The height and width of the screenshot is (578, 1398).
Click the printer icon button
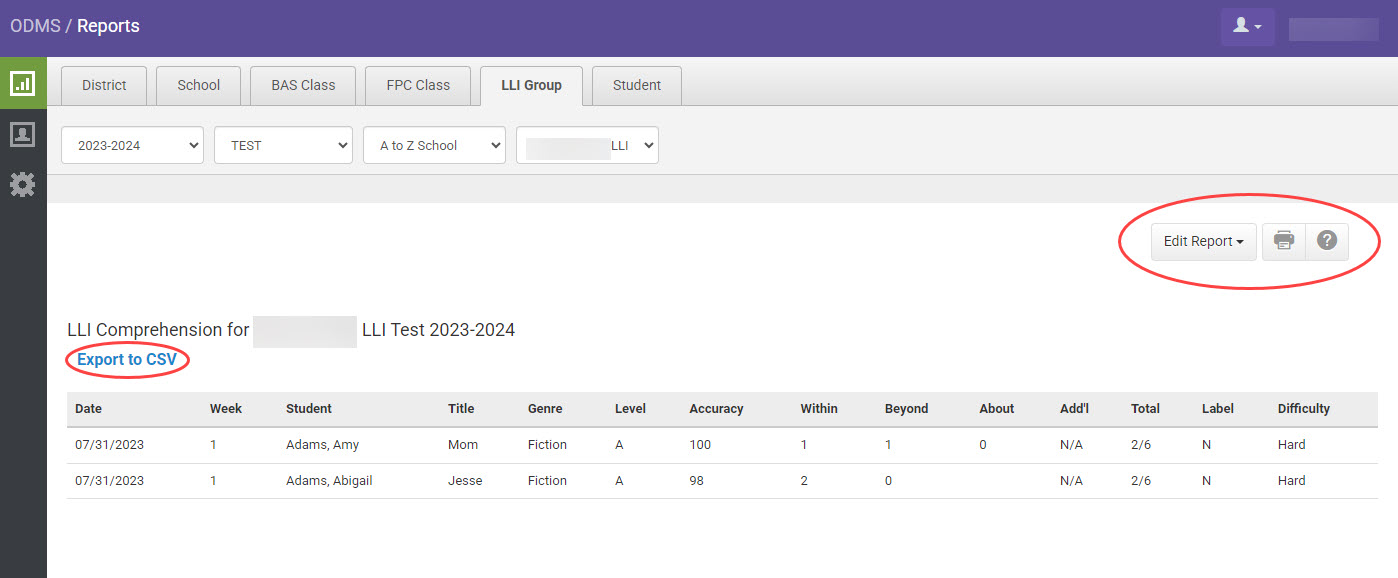[1284, 241]
